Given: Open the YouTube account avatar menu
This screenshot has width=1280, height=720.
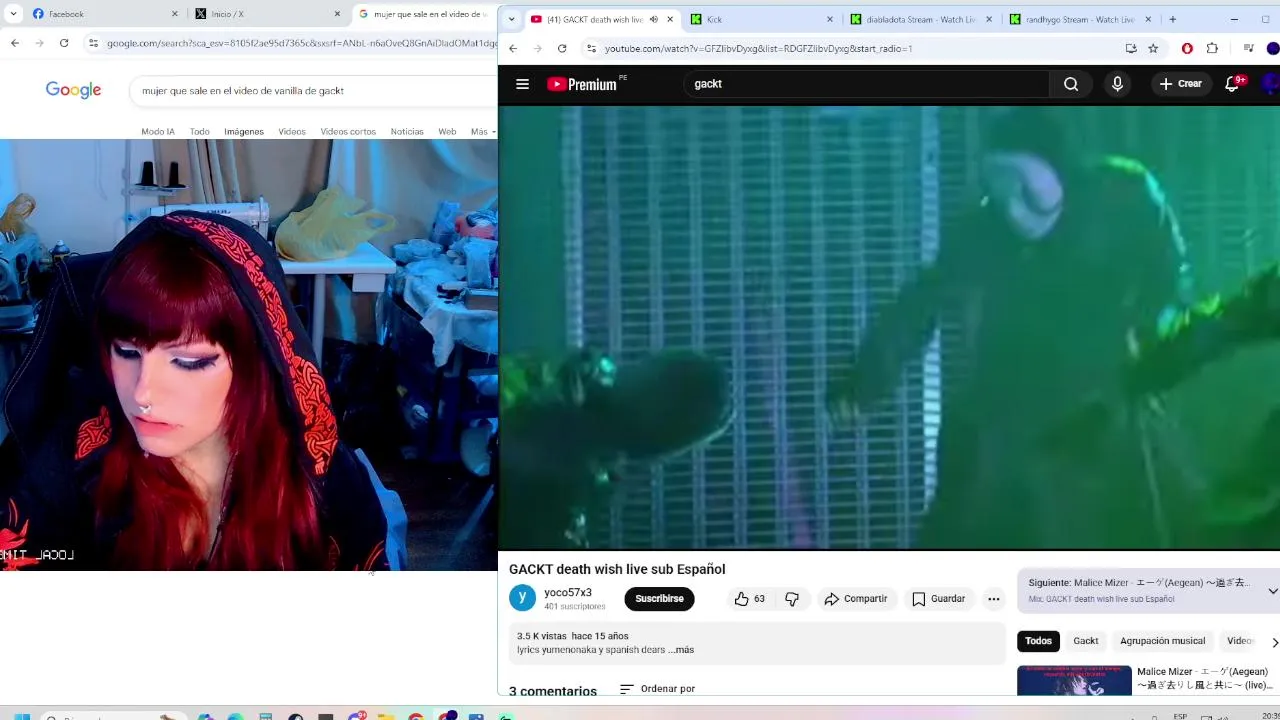Looking at the screenshot, I should pos(1272,84).
